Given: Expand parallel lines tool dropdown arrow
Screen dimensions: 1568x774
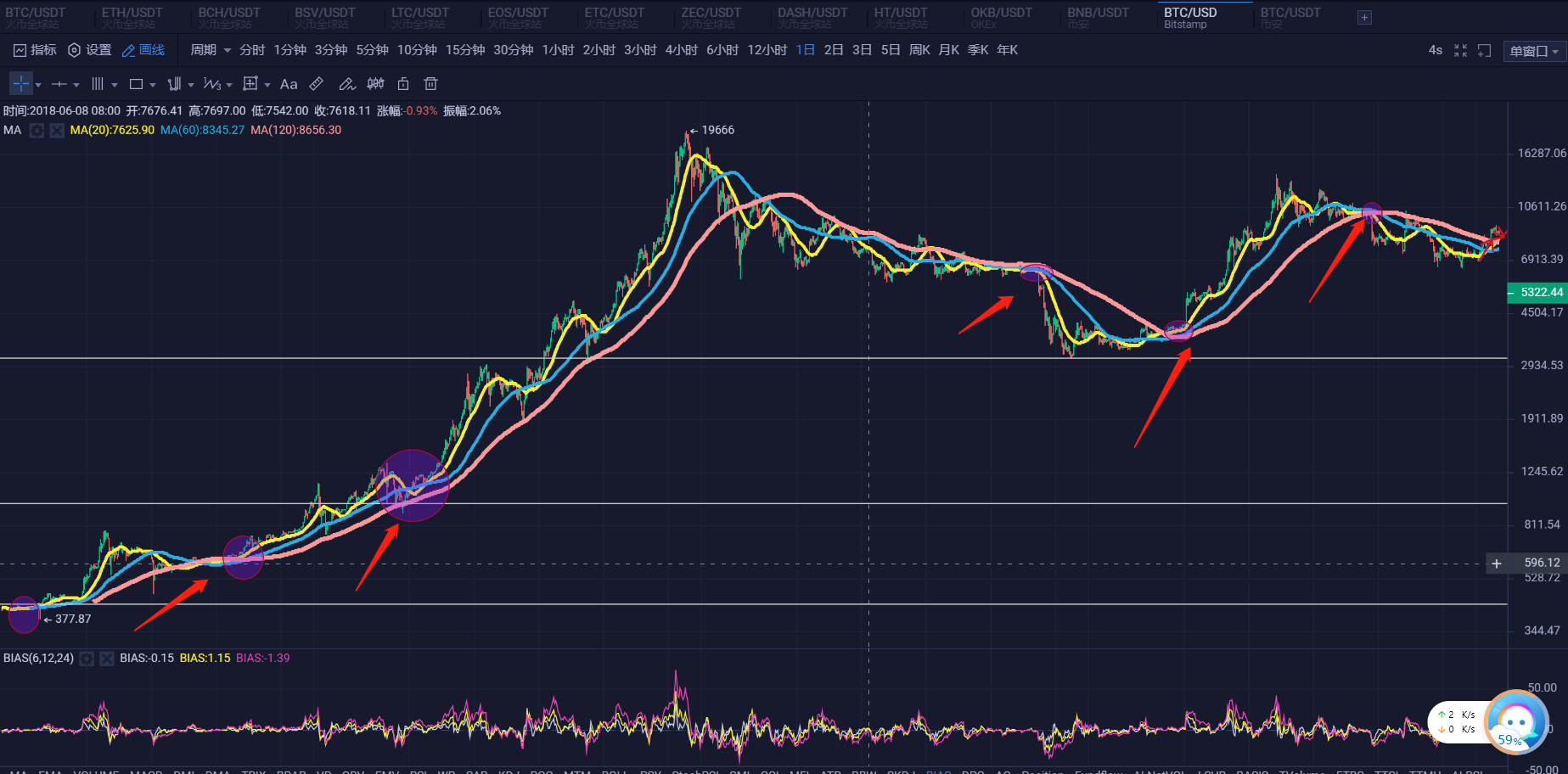Looking at the screenshot, I should [x=115, y=85].
